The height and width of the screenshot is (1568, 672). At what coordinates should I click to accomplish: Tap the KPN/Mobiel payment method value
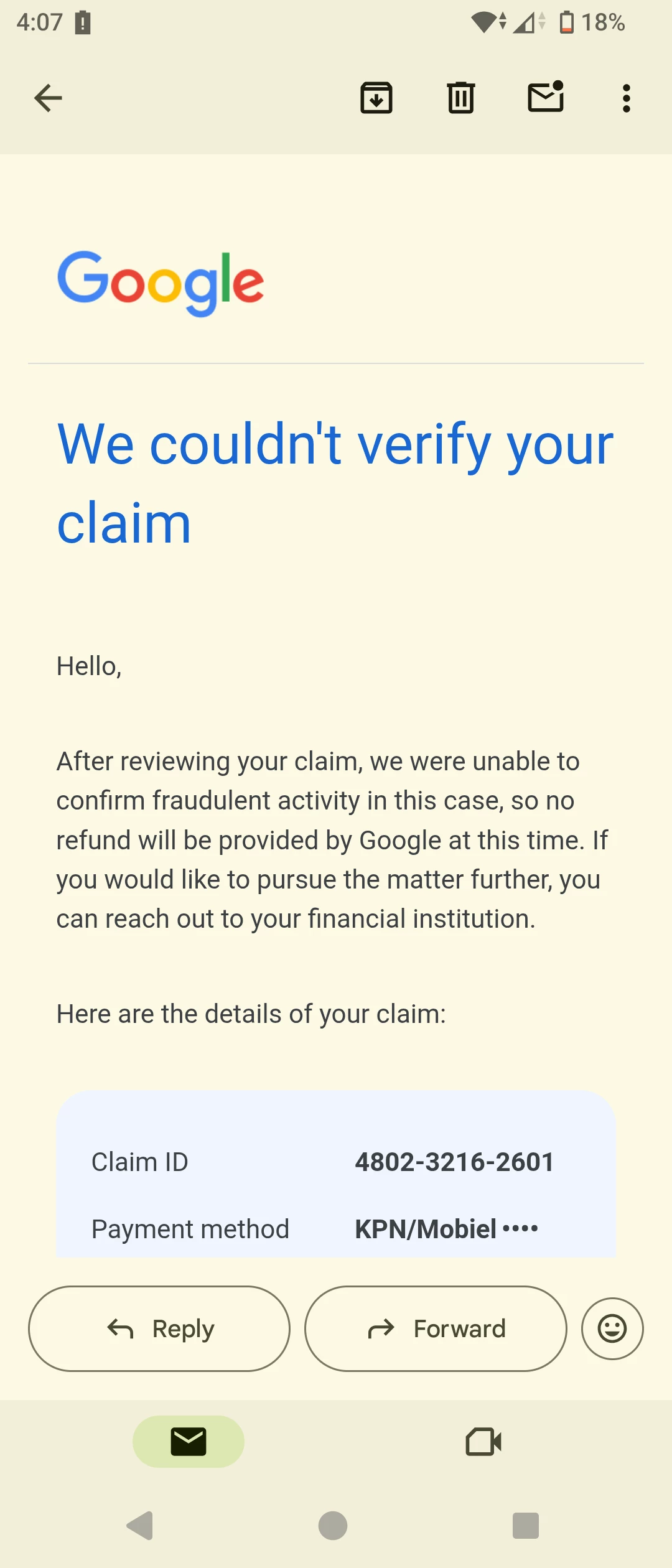[x=447, y=1229]
